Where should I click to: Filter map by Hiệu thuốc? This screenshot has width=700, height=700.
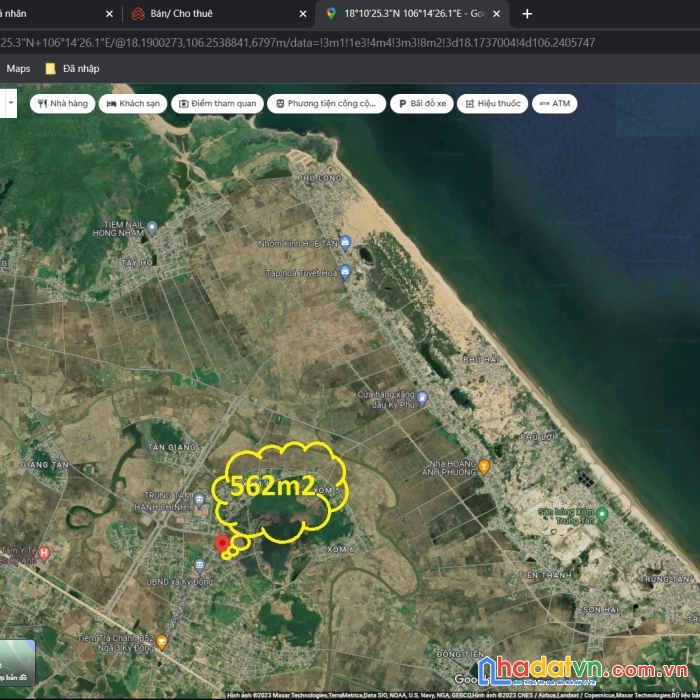tap(492, 104)
